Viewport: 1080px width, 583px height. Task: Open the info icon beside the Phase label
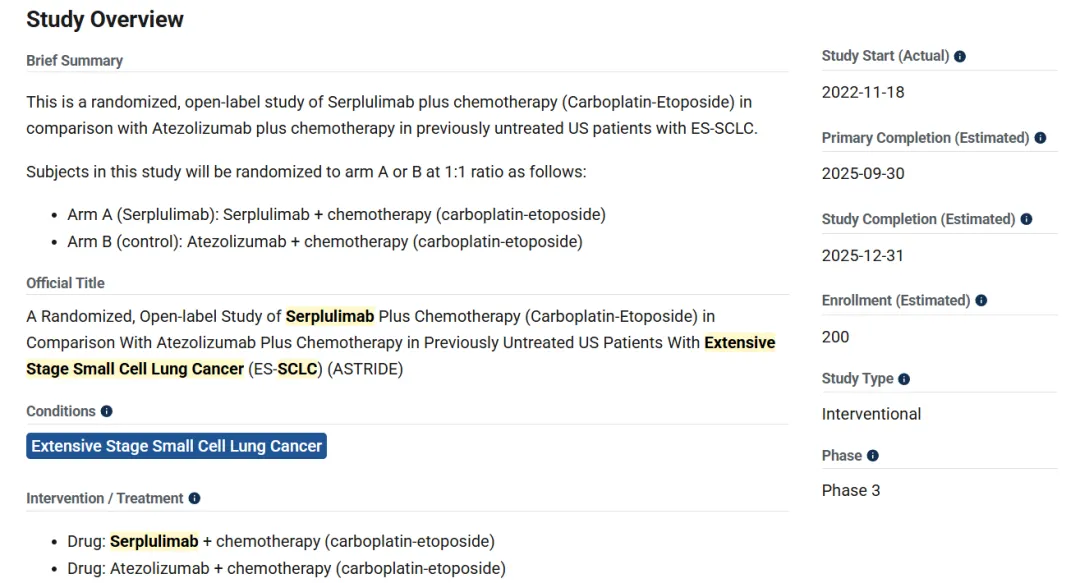(873, 456)
